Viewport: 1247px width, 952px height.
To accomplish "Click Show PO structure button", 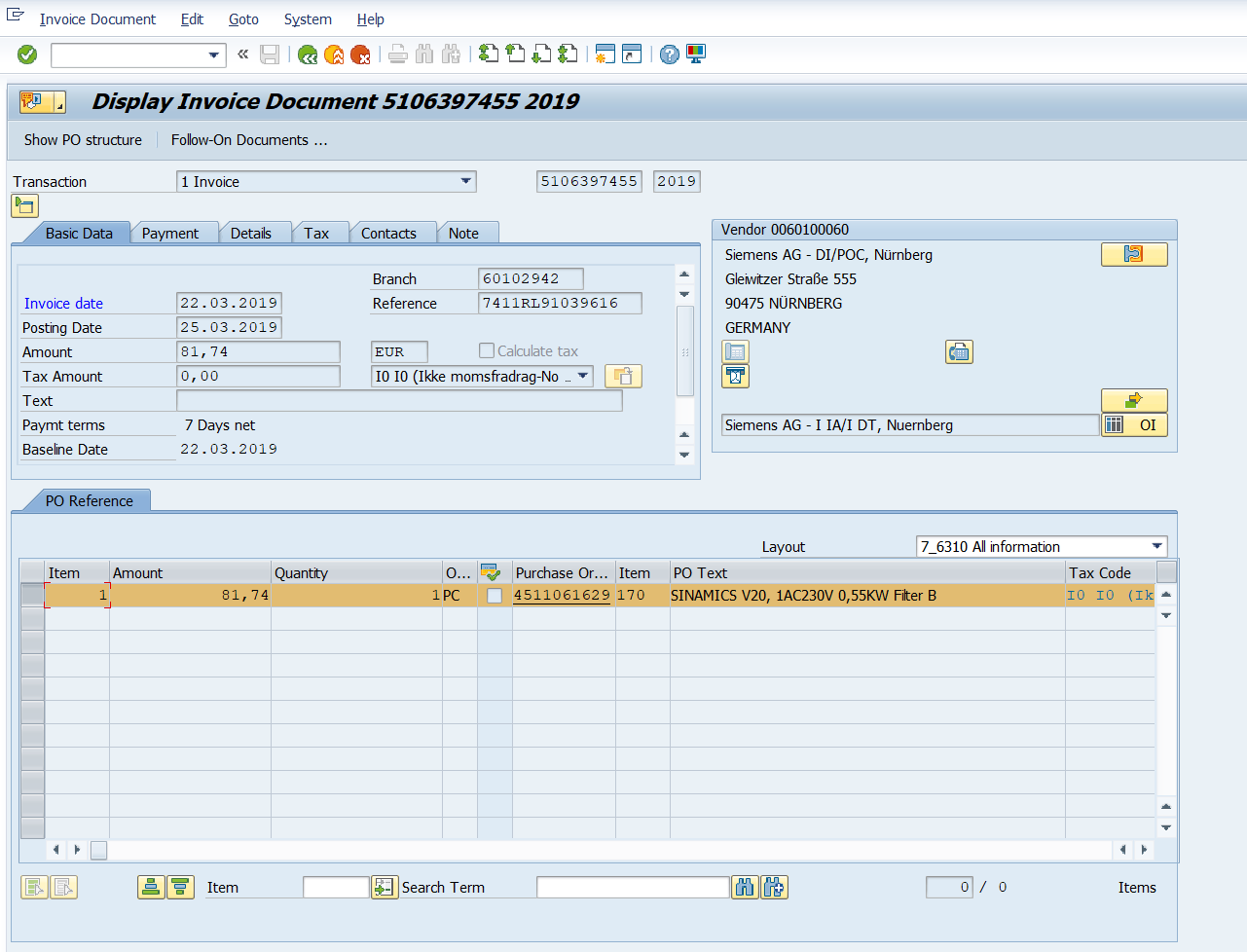I will tap(83, 140).
